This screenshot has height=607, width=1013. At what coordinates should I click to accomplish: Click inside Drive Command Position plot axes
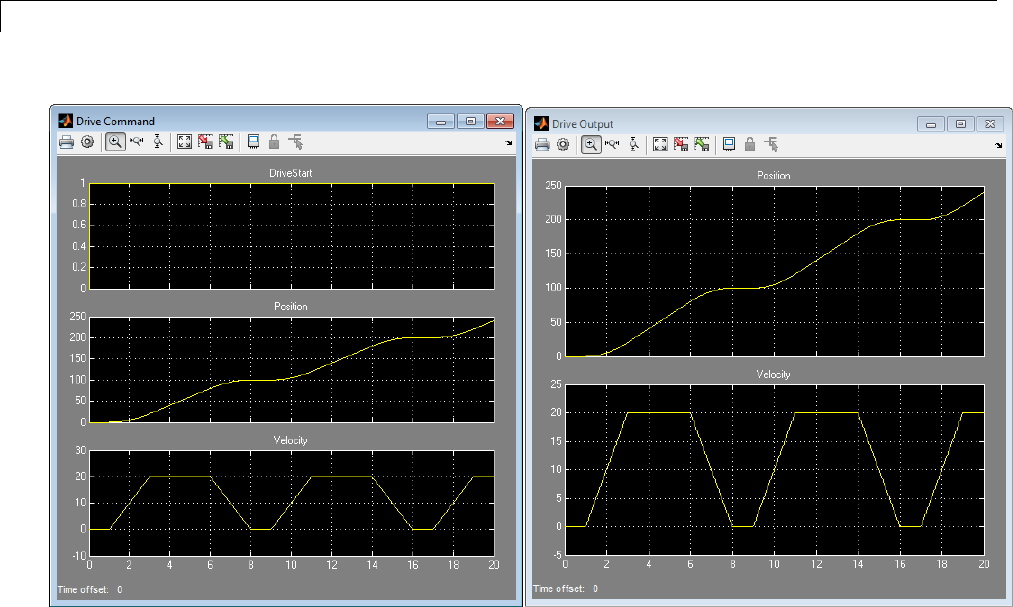tap(292, 369)
